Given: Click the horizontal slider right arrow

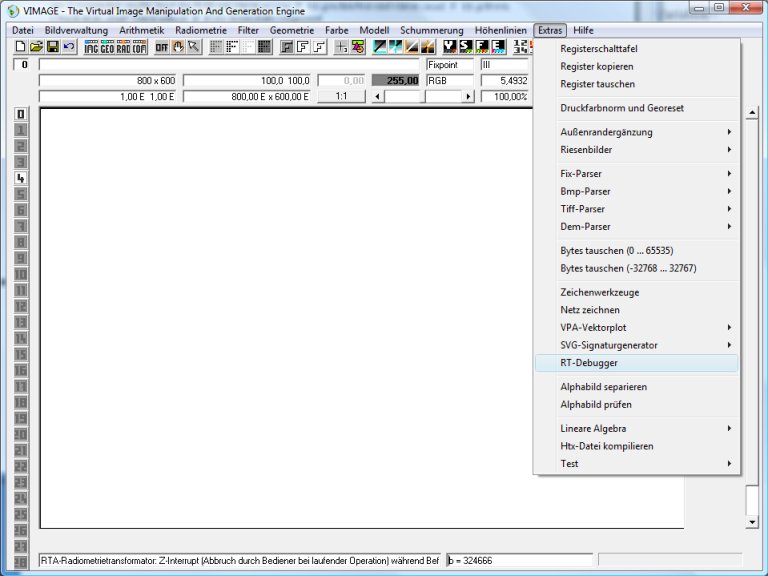Looking at the screenshot, I should tap(467, 97).
